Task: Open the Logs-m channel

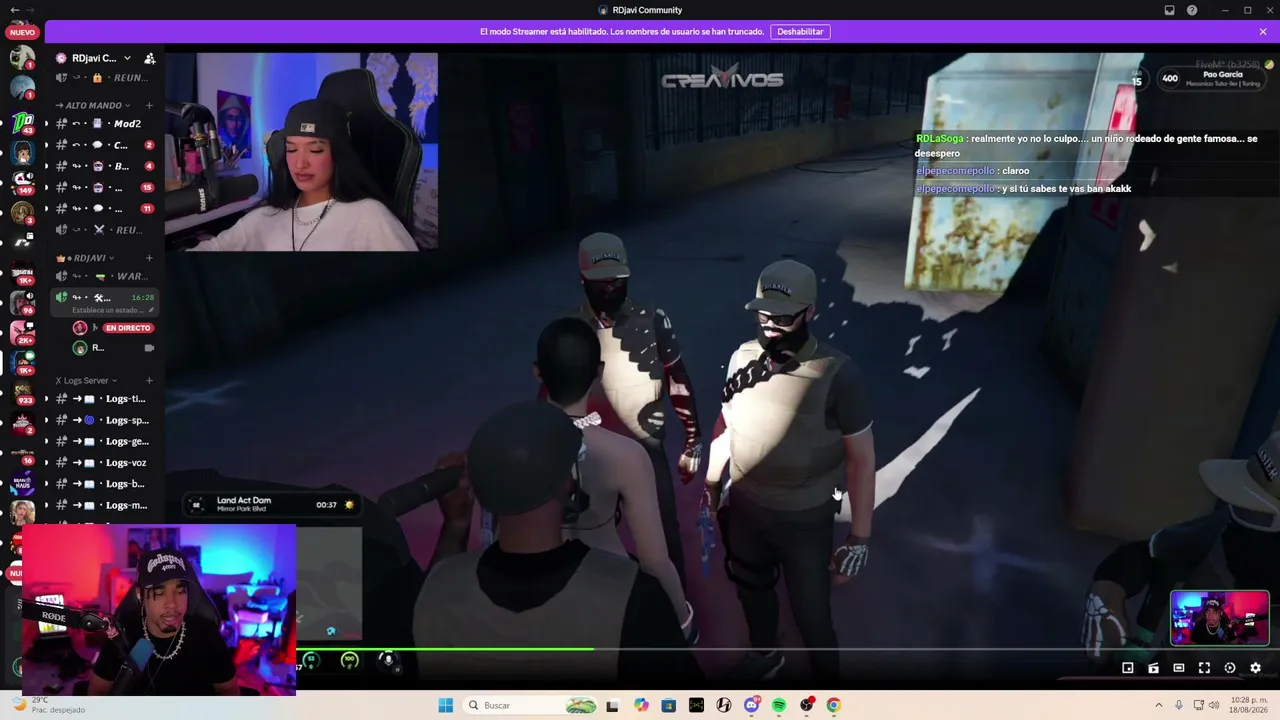Action: tap(104, 505)
